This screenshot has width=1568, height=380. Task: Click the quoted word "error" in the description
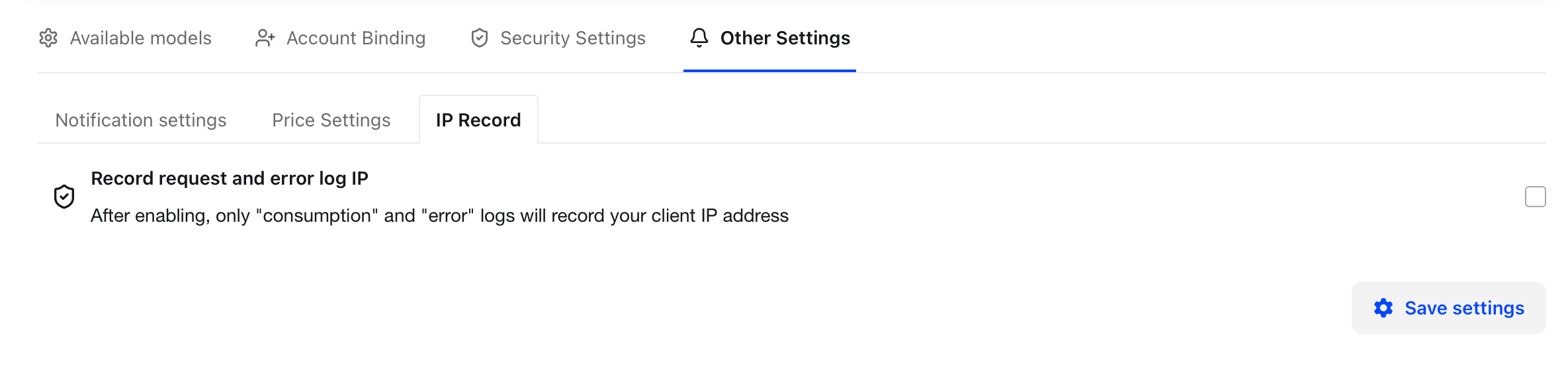pos(447,216)
